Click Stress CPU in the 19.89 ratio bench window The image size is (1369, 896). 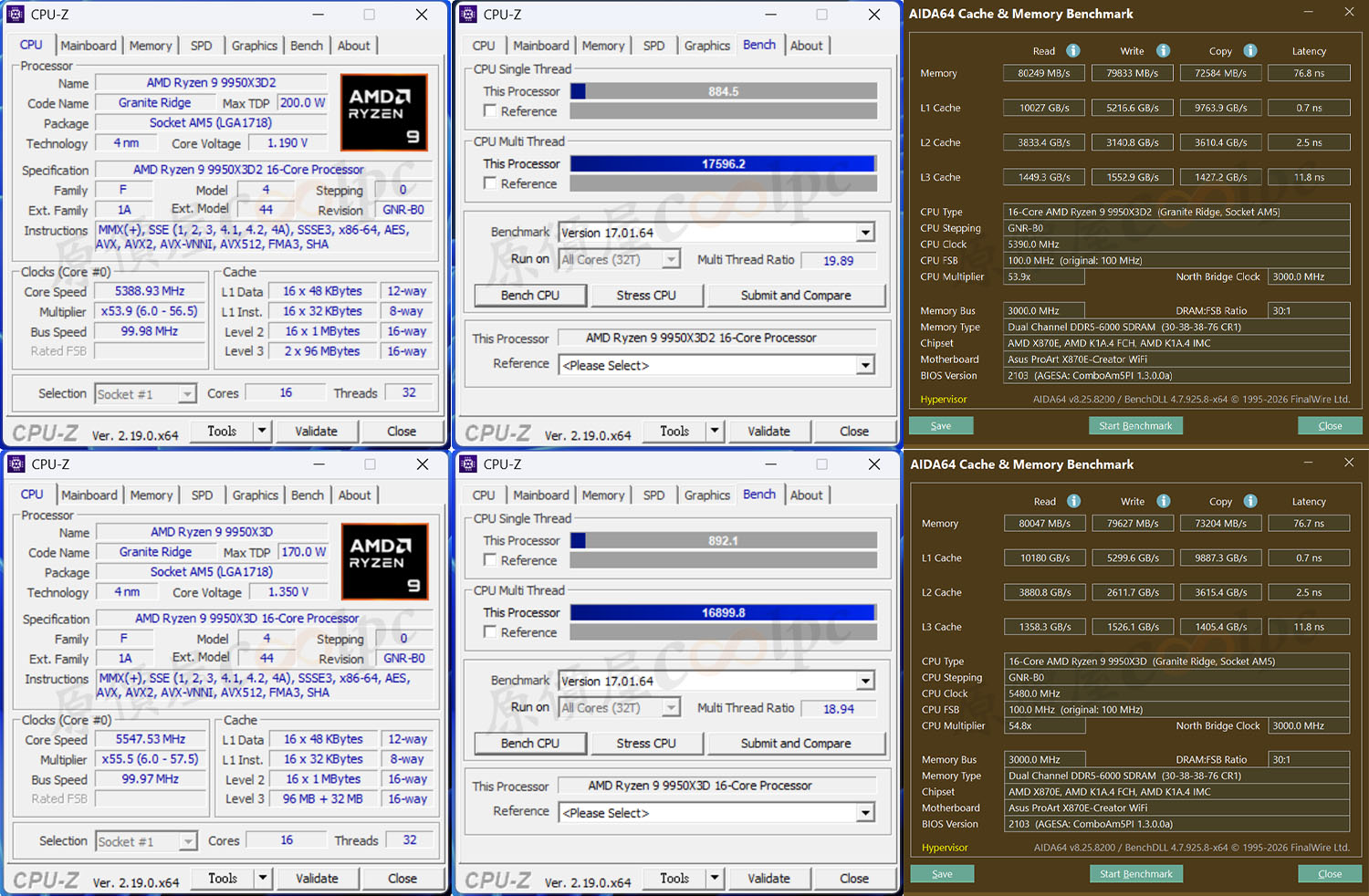pyautogui.click(x=646, y=296)
